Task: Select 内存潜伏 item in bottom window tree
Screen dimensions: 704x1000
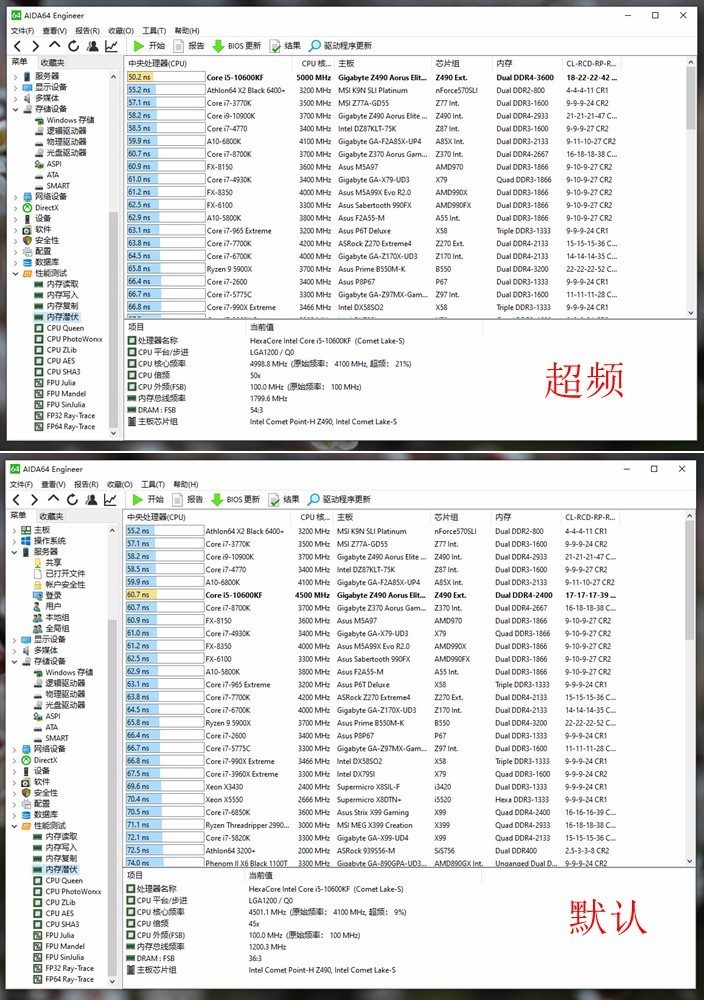Action: [61, 869]
